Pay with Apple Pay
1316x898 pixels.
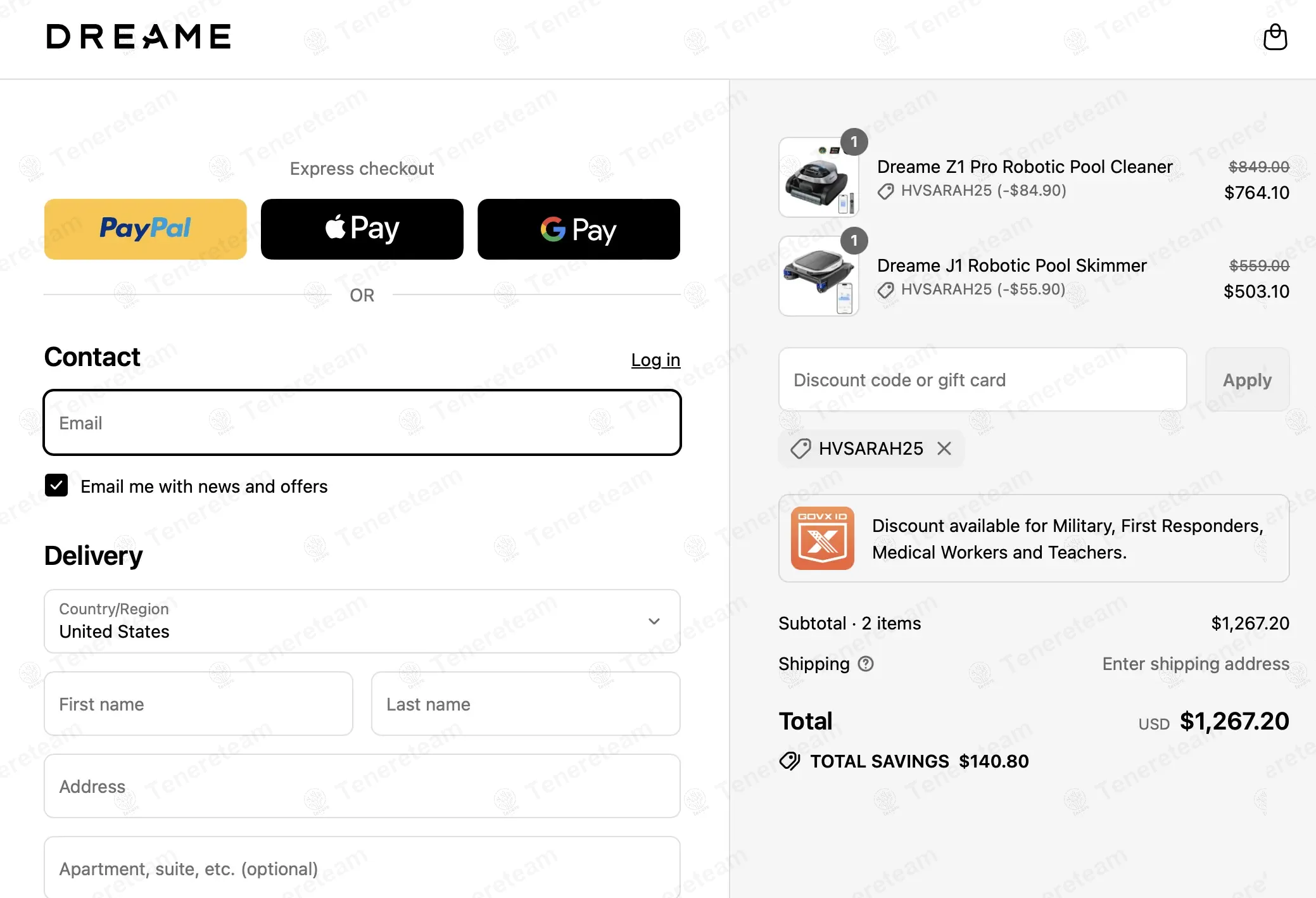(x=362, y=229)
